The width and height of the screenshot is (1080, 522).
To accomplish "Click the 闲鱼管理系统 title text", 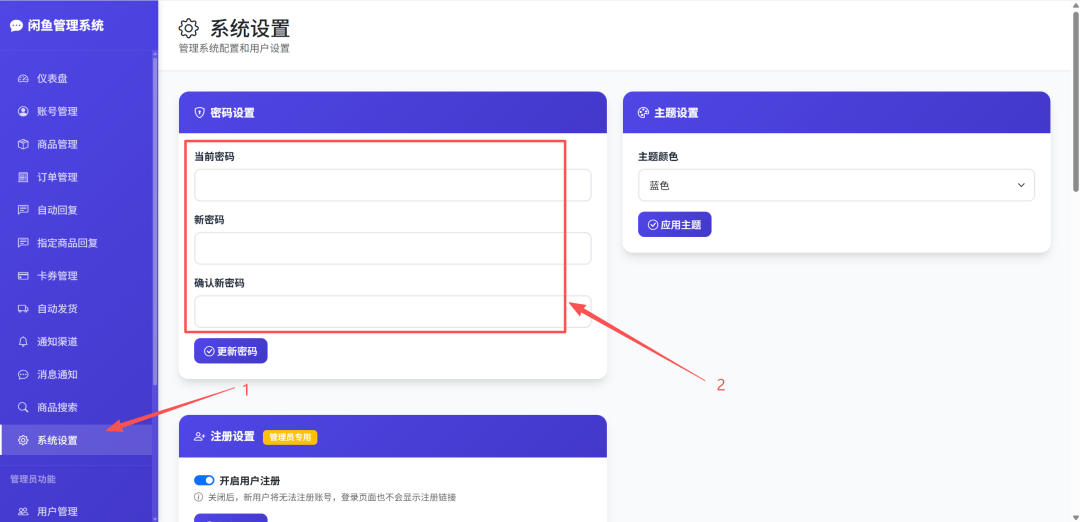I will pyautogui.click(x=66, y=26).
